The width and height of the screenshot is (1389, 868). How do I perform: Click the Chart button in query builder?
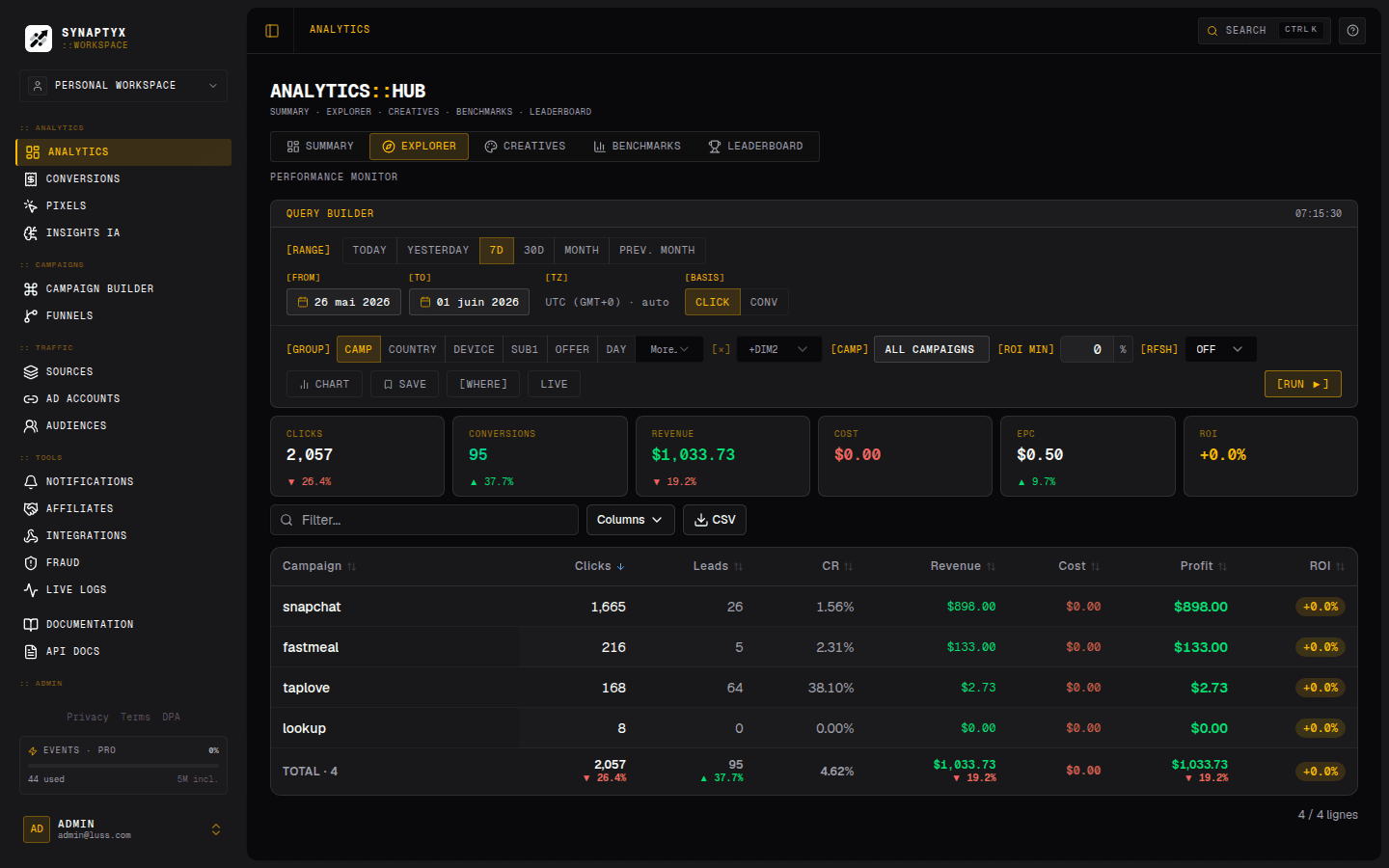[x=324, y=384]
